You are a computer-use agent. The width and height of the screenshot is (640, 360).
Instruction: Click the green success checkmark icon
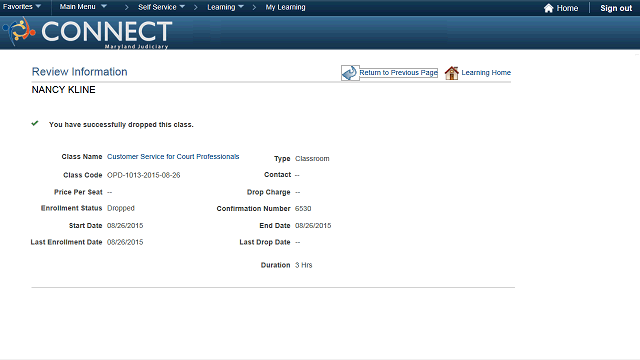[x=35, y=123]
